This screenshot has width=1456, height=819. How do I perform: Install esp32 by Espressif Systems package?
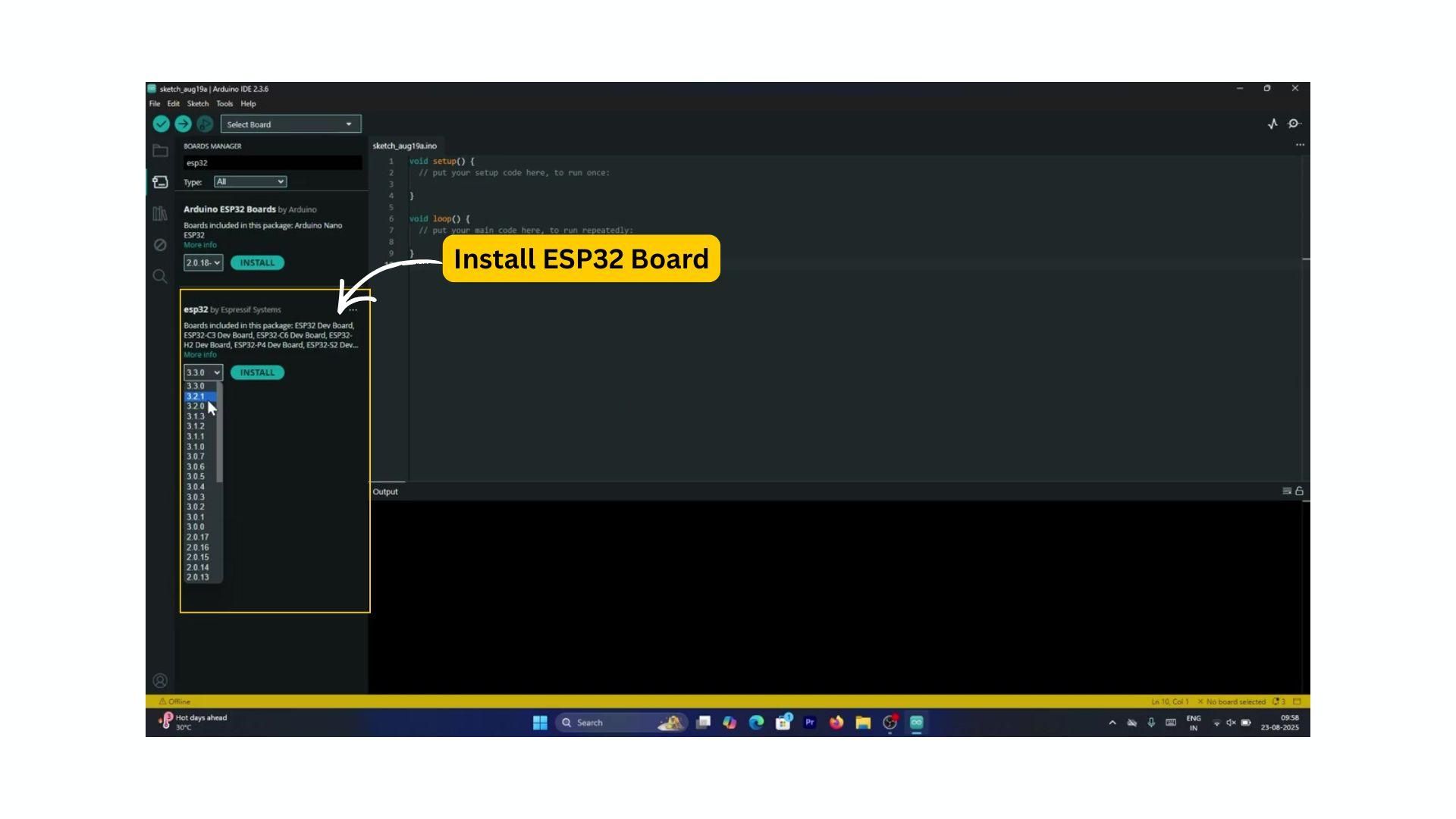(257, 372)
